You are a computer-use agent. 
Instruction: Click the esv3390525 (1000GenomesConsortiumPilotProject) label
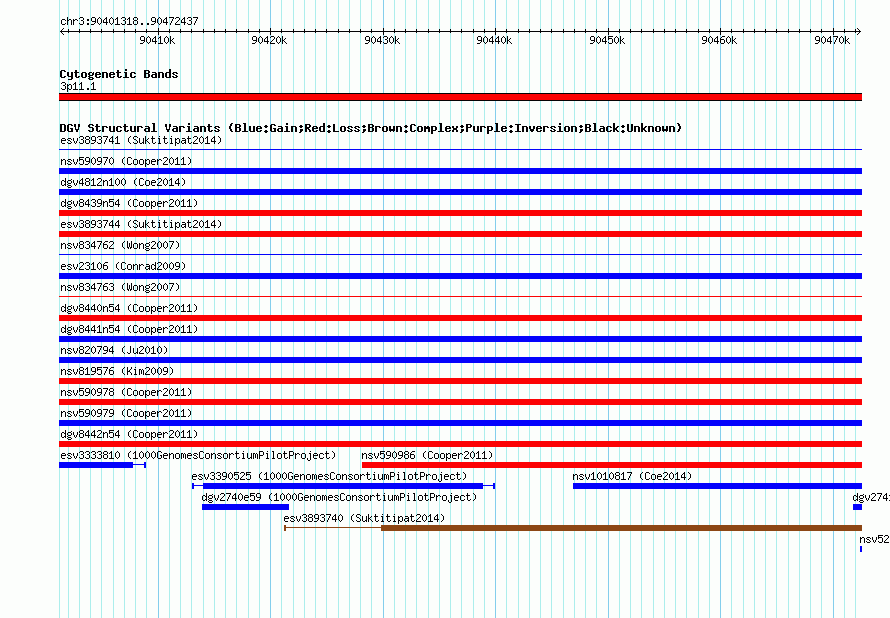(329, 476)
